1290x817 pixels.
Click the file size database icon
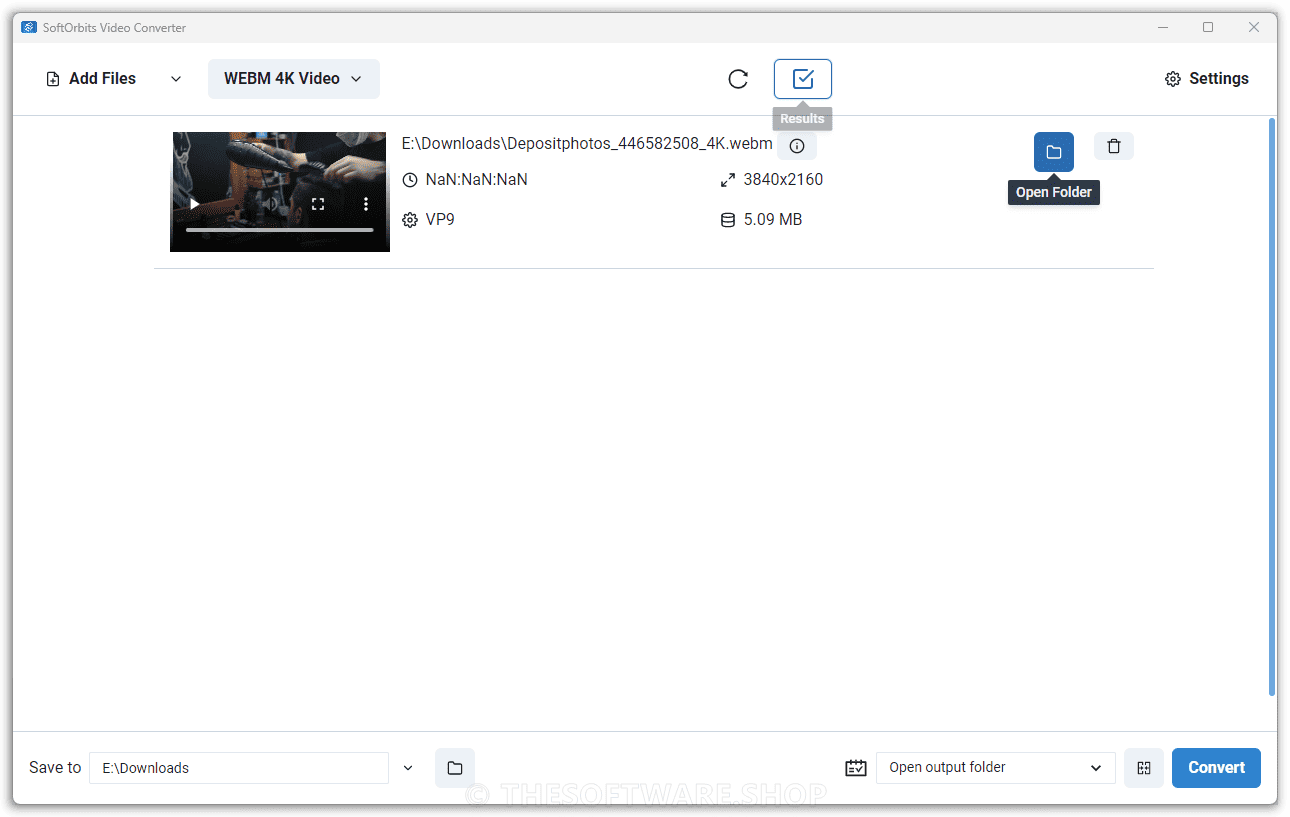click(728, 220)
